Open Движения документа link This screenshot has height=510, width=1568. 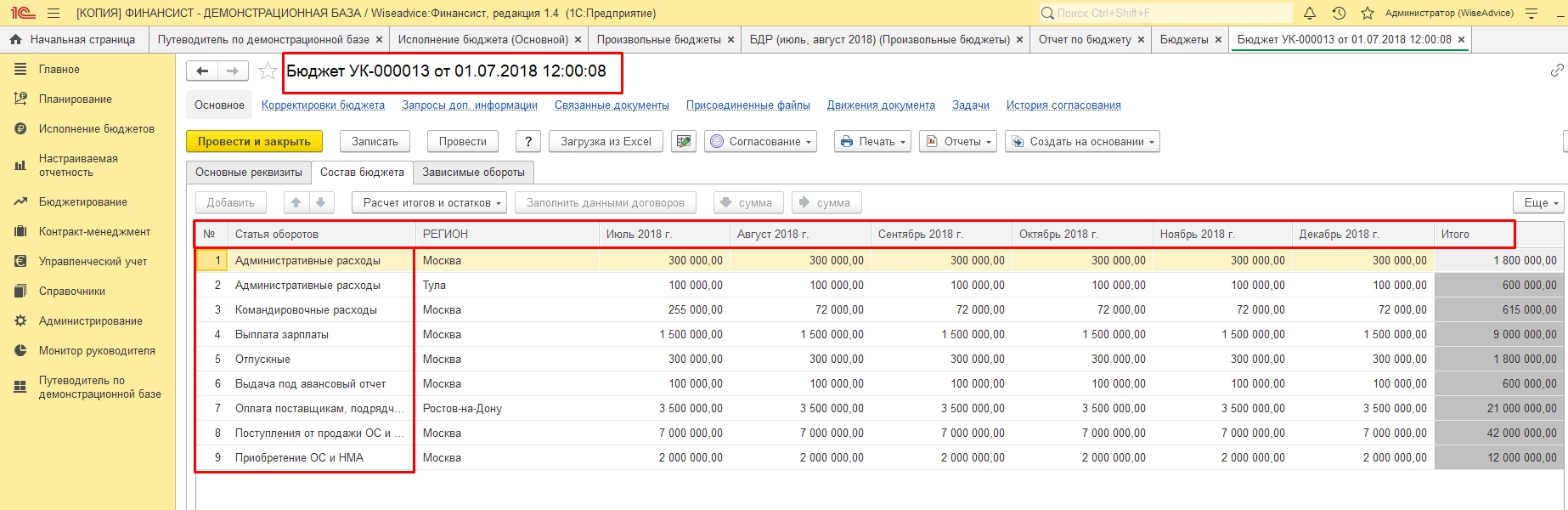point(881,105)
